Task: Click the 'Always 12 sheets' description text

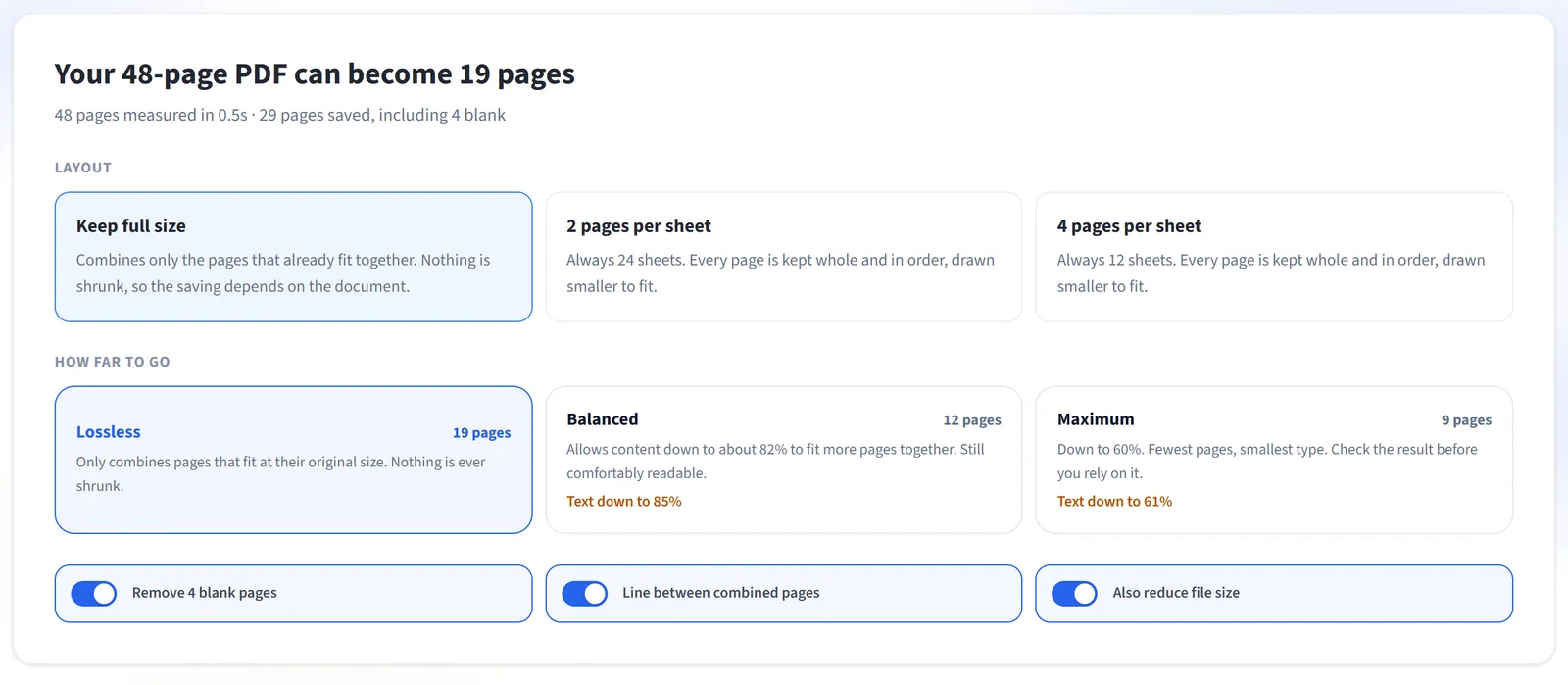Action: pos(1271,272)
